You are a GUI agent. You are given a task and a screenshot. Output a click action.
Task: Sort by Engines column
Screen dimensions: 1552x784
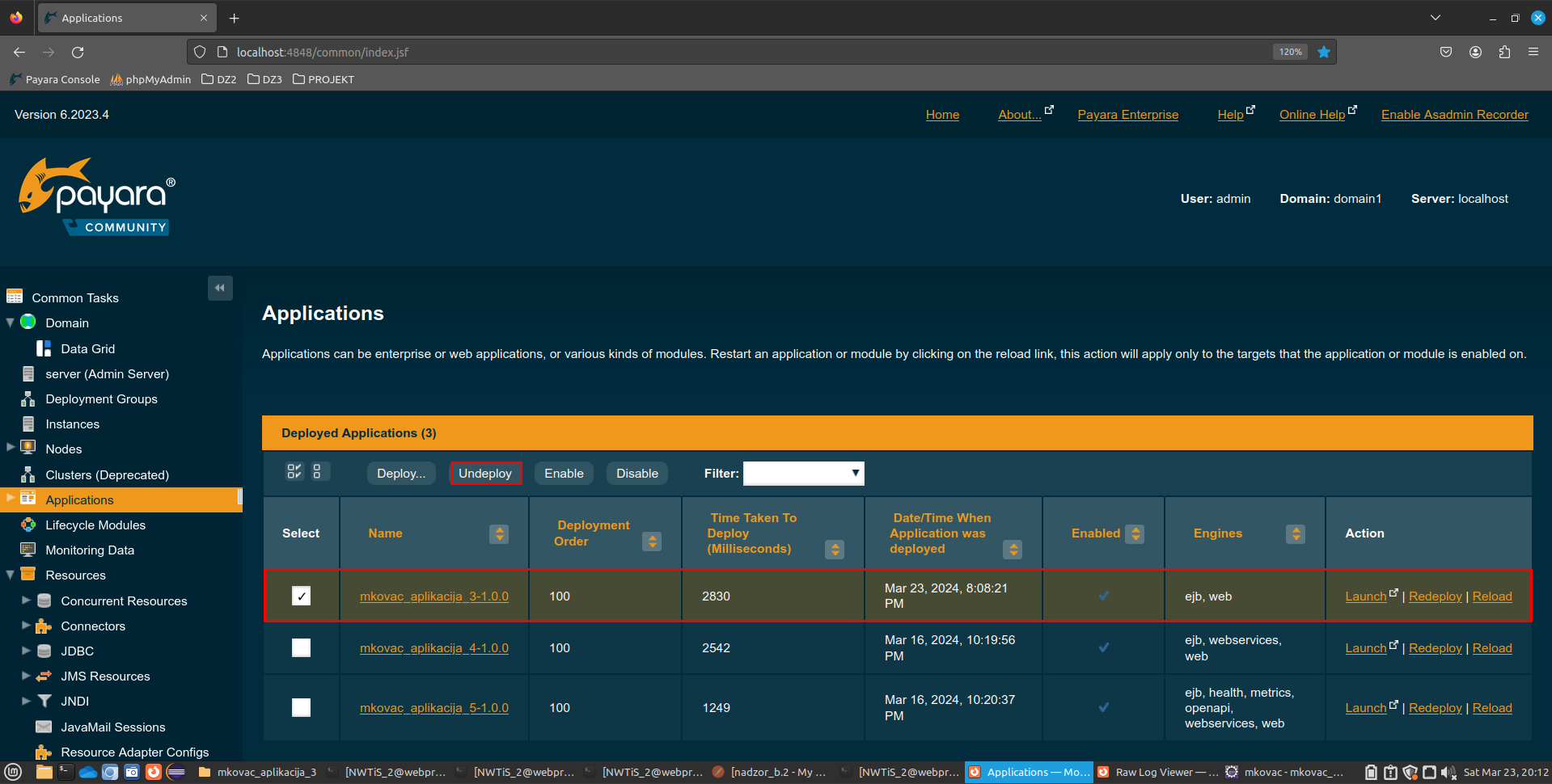(x=1296, y=533)
